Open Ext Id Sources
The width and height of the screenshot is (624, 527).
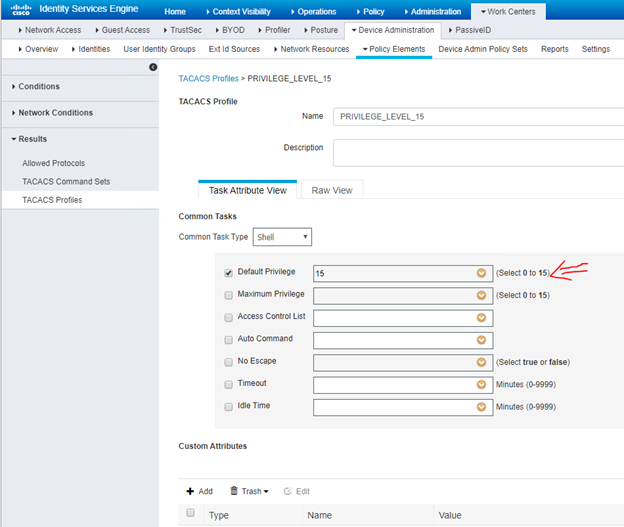(234, 49)
